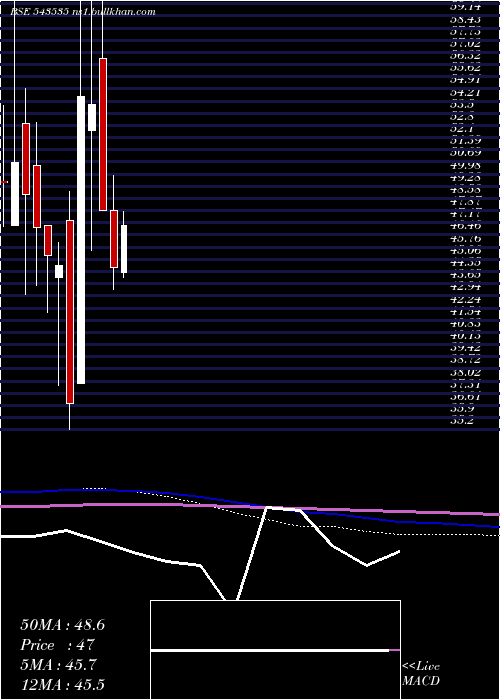Click the tallest white candlestick body
The width and height of the screenshot is (500, 700).
point(81,240)
